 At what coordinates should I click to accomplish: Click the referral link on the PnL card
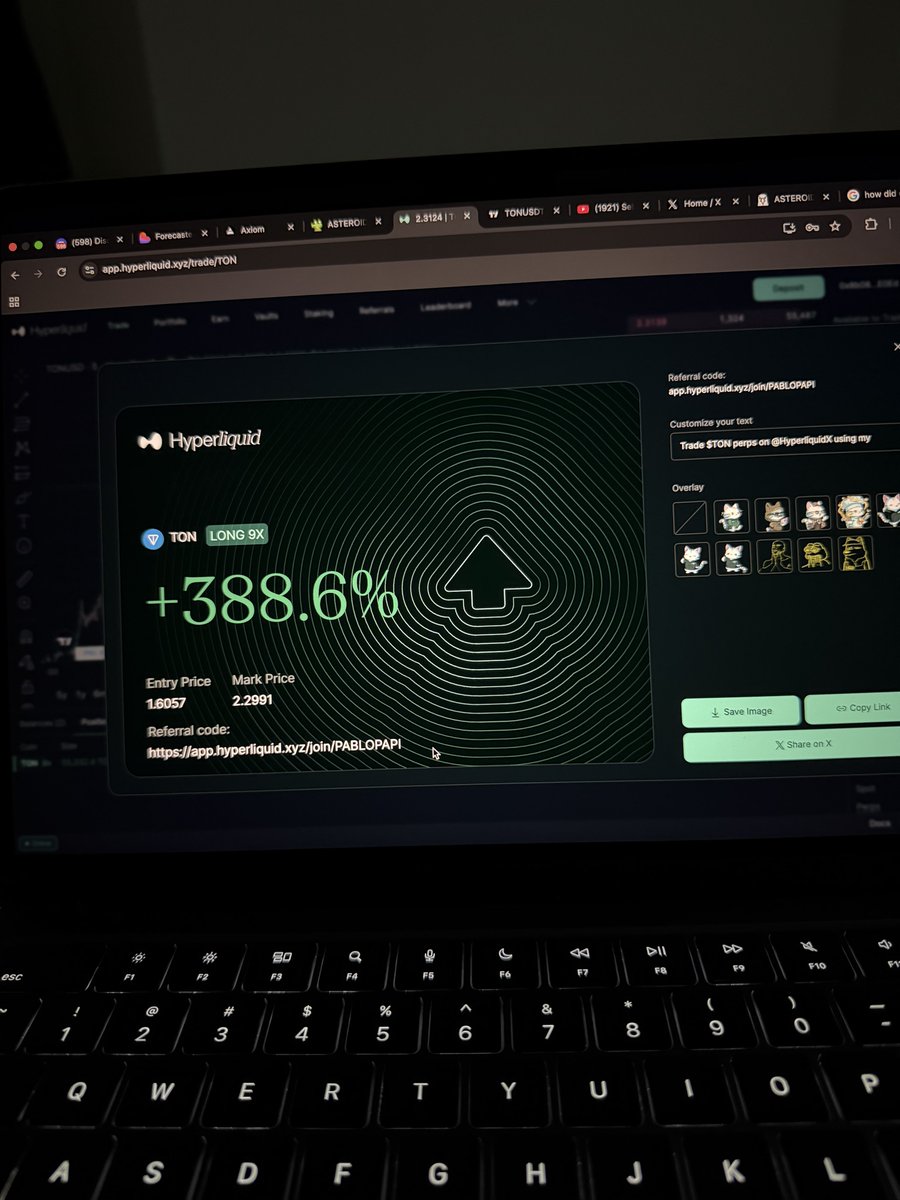pos(274,749)
